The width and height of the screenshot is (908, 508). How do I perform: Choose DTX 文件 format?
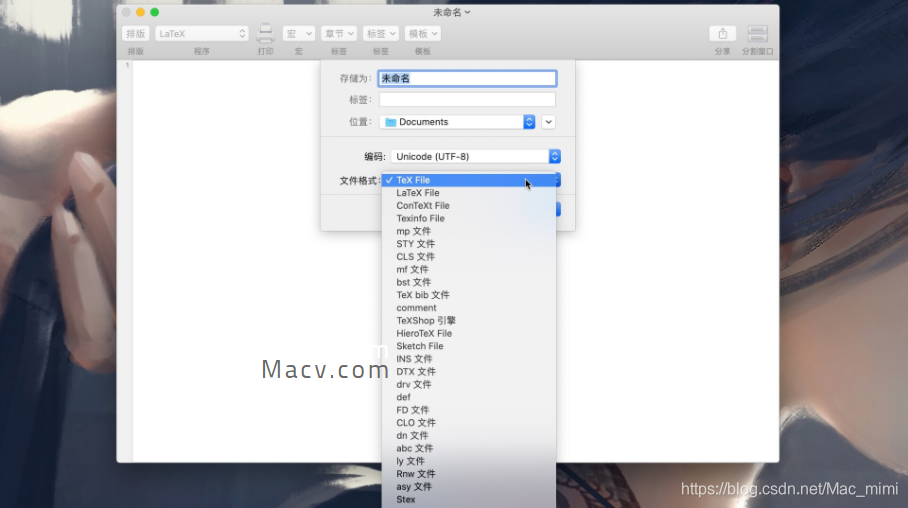click(469, 371)
